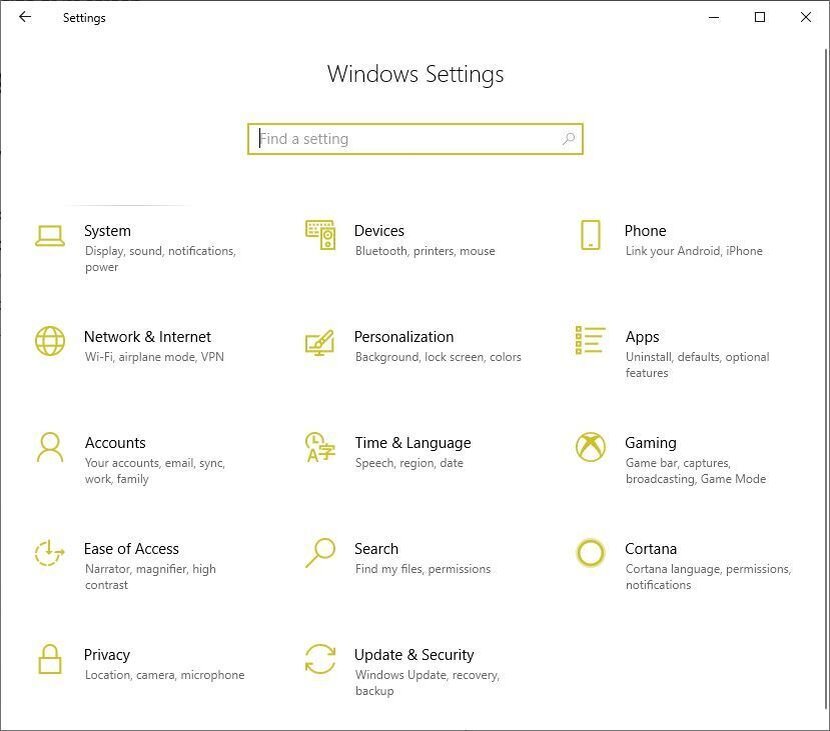This screenshot has height=731, width=830.
Task: Open the Personalization title
Action: coord(404,337)
